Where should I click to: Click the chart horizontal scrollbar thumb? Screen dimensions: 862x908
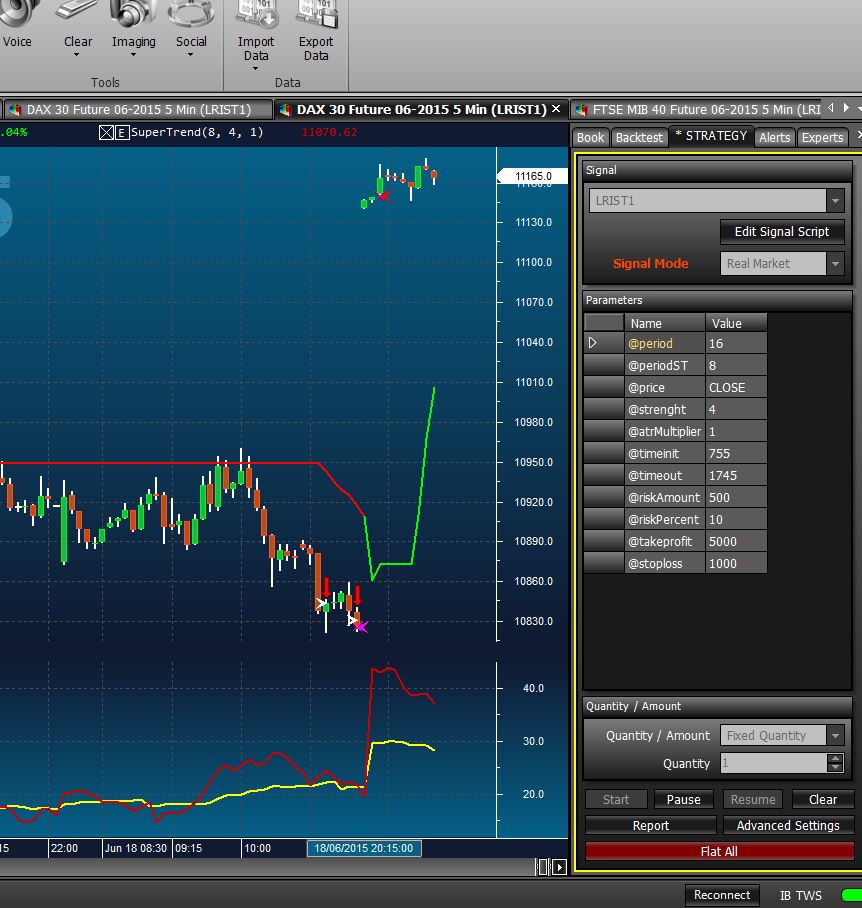click(x=542, y=867)
